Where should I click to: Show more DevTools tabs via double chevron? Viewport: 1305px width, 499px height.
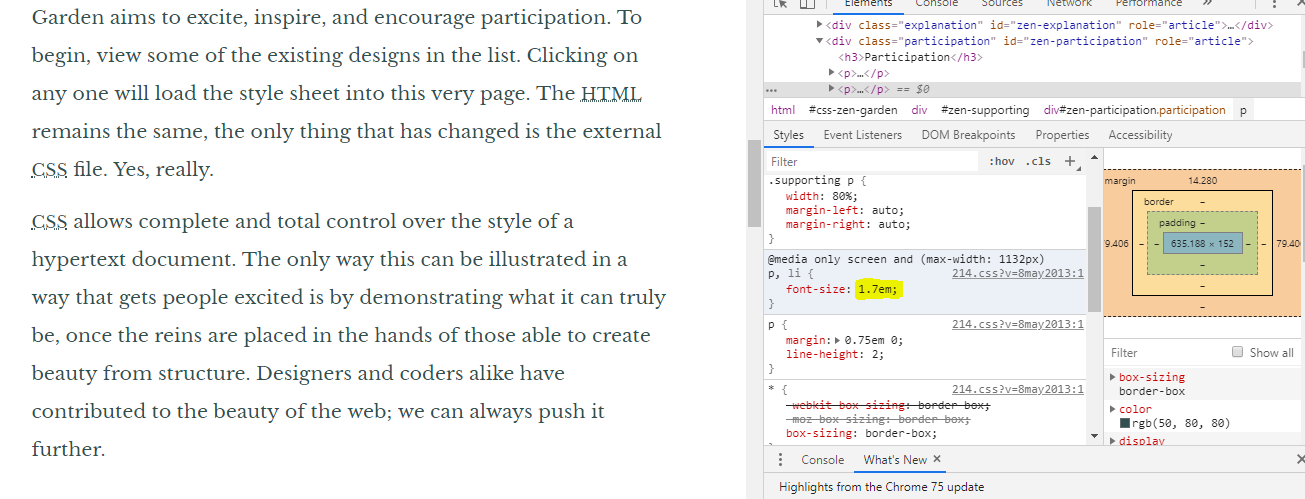point(1207,4)
